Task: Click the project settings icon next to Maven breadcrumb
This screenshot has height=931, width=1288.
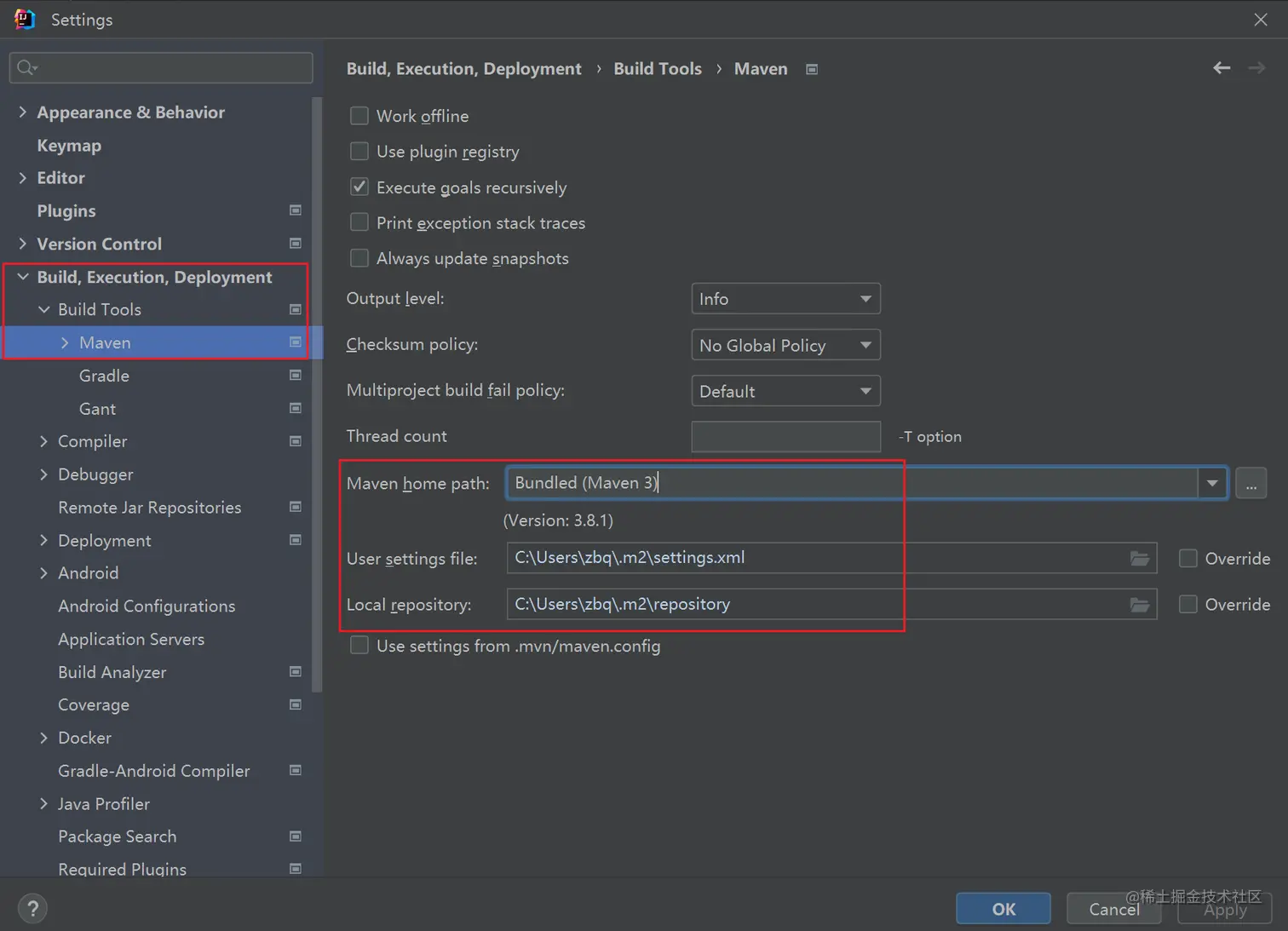Action: tap(812, 69)
